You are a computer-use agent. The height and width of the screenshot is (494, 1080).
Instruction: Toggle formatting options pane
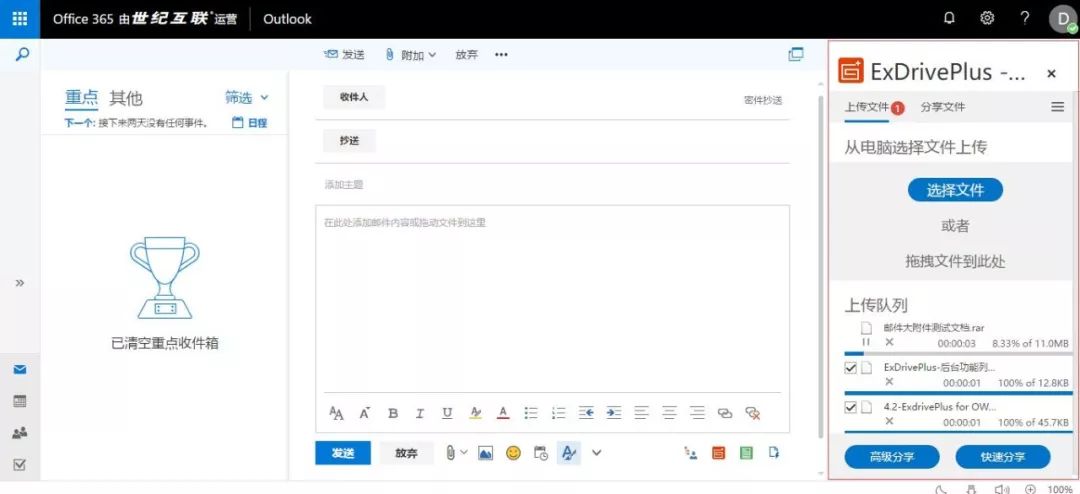click(x=568, y=453)
